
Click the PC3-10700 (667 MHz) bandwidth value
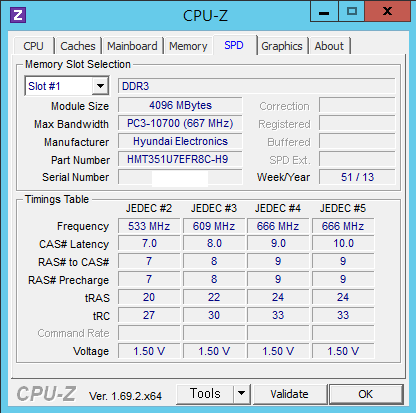pos(180,123)
